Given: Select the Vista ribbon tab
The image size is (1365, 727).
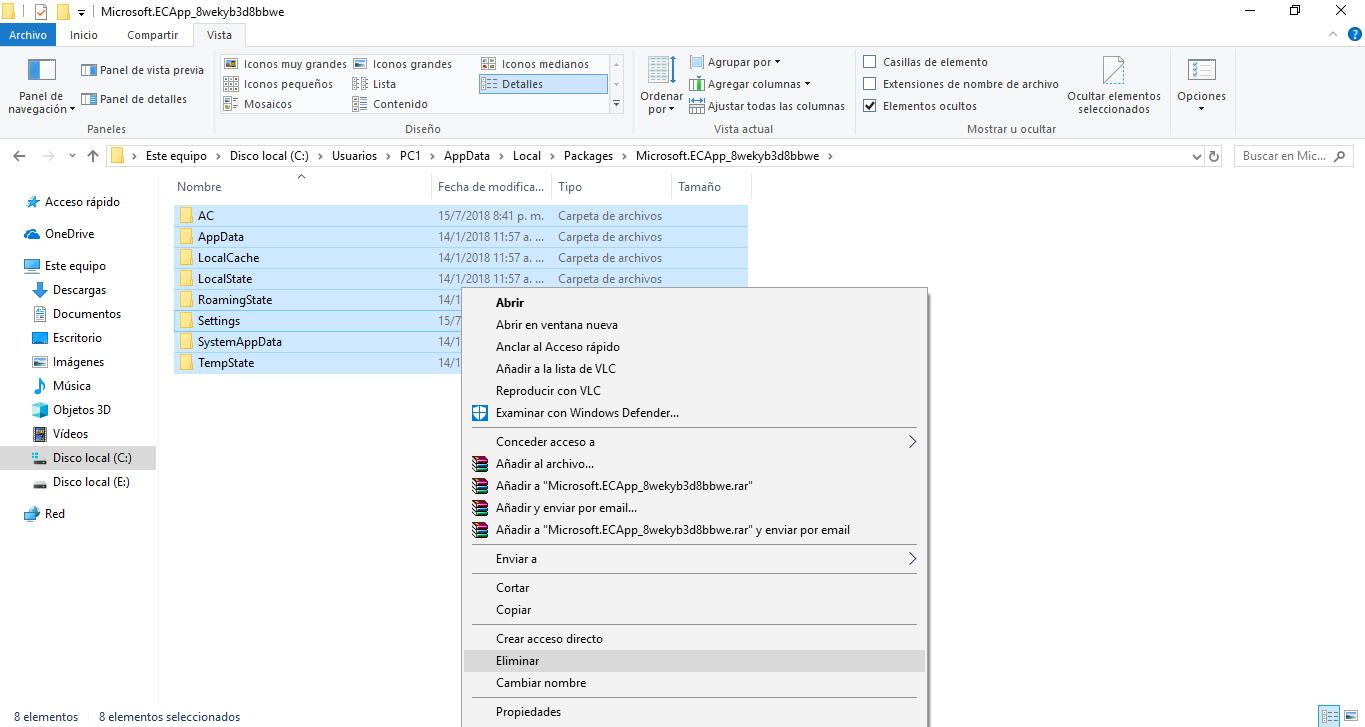Looking at the screenshot, I should click(219, 35).
